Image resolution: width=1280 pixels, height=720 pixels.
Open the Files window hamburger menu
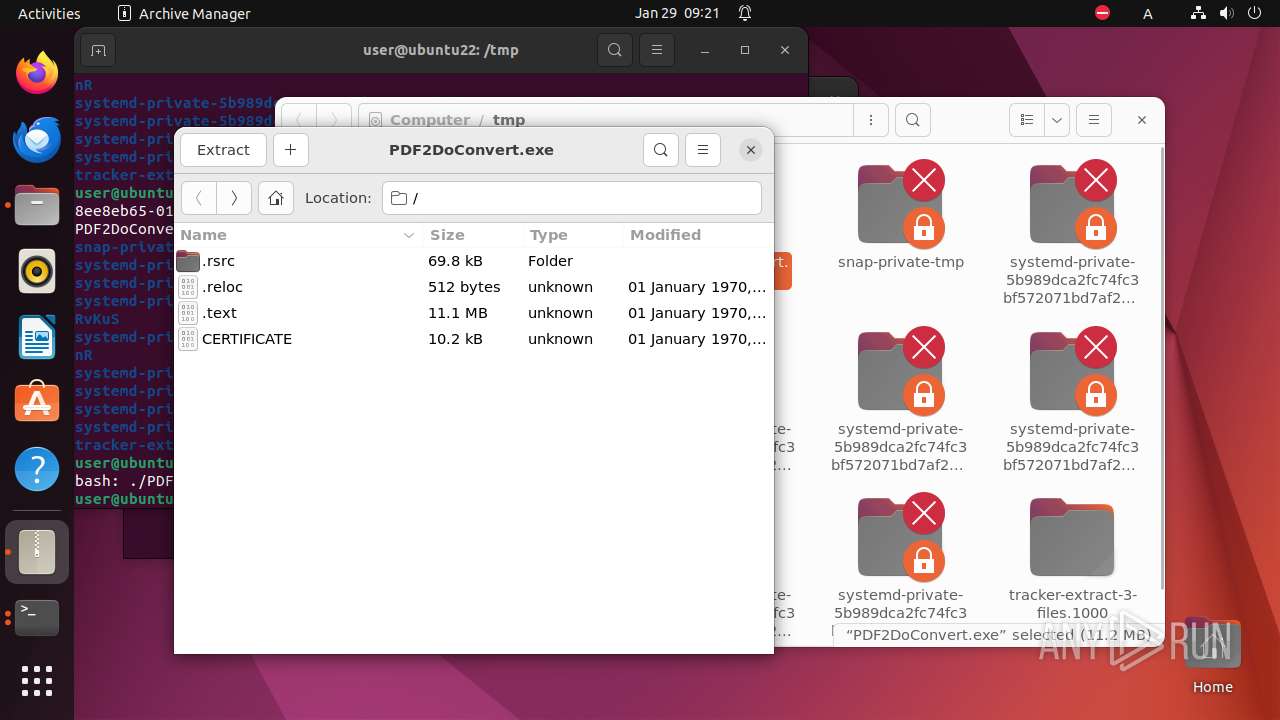(x=1094, y=120)
